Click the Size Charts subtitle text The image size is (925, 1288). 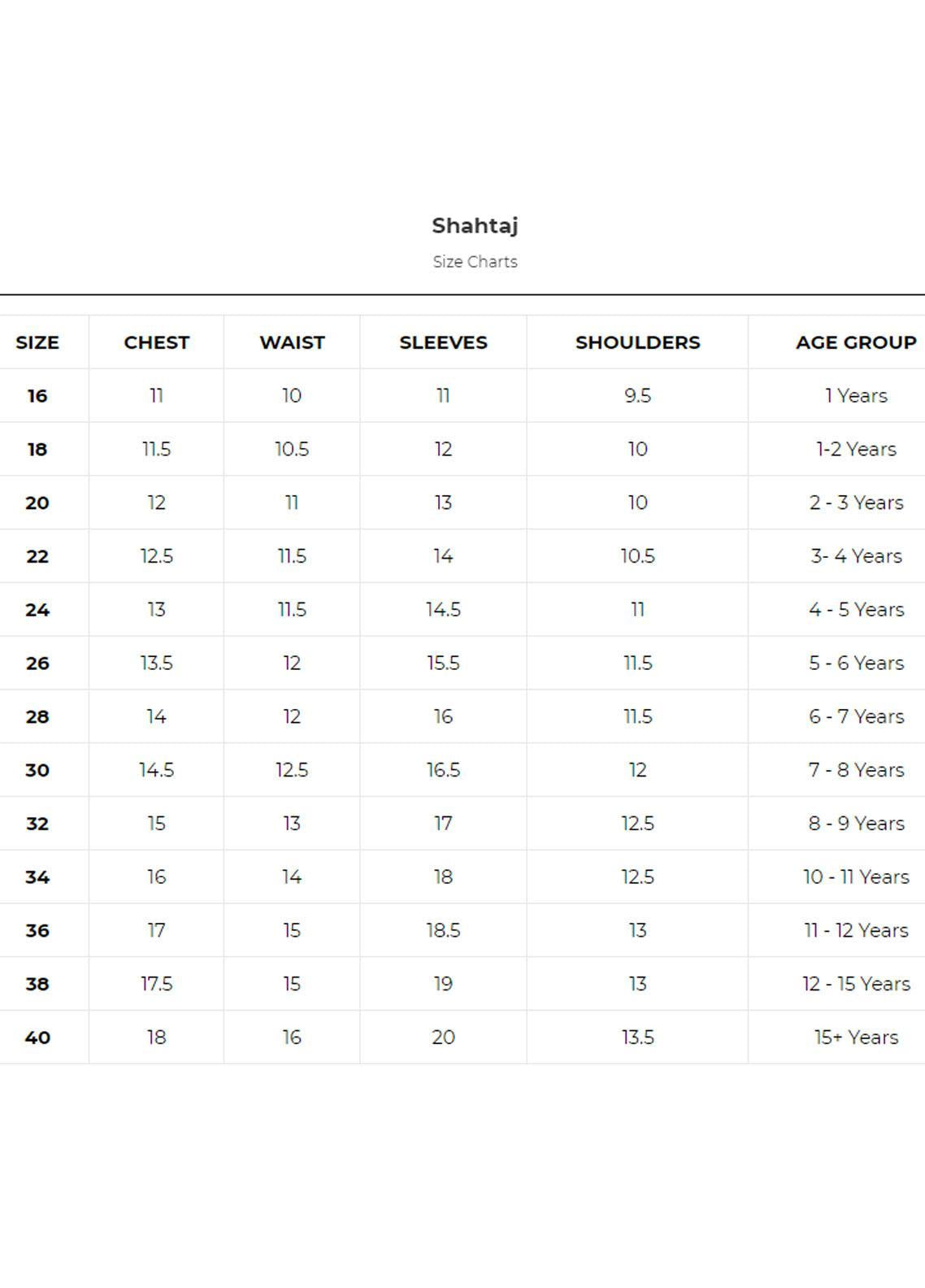coord(475,262)
